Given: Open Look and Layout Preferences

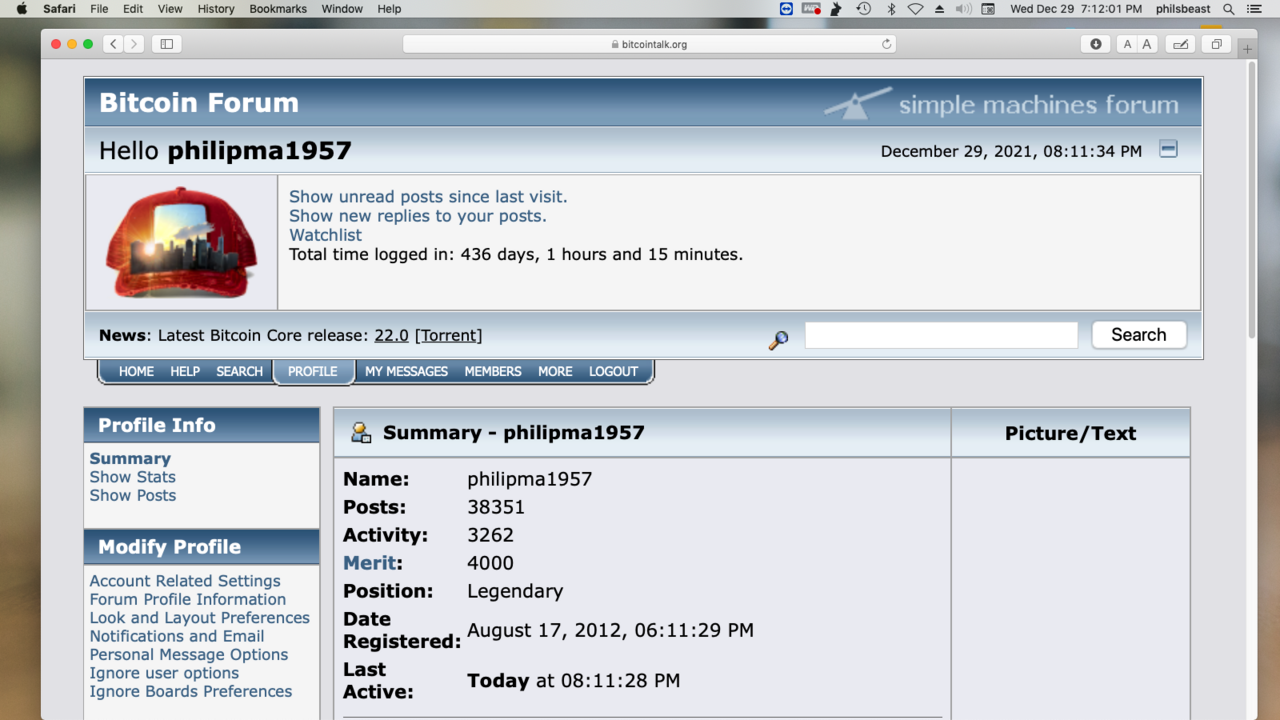Looking at the screenshot, I should pyautogui.click(x=200, y=618).
